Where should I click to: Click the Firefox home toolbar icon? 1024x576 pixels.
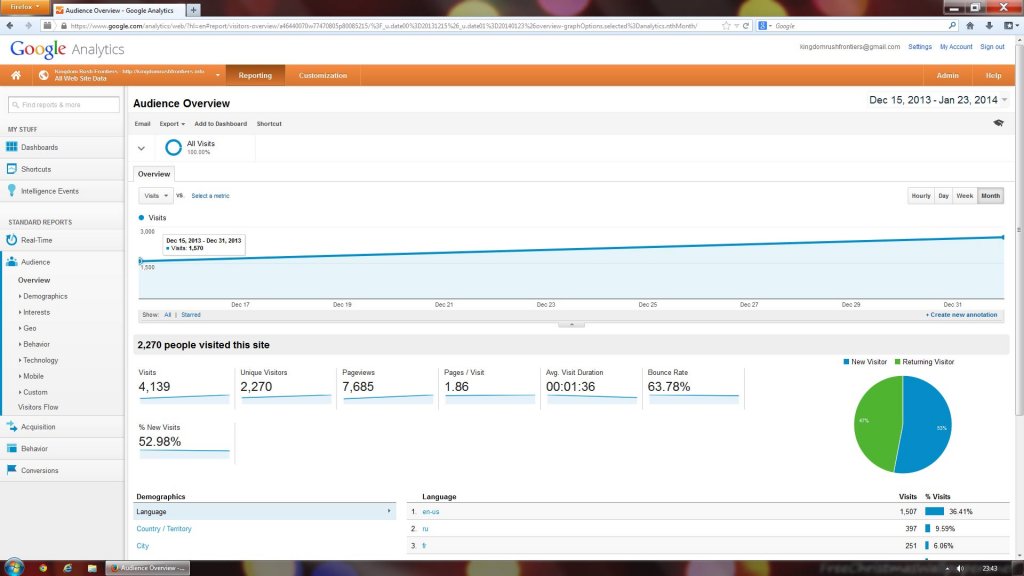pyautogui.click(x=970, y=25)
